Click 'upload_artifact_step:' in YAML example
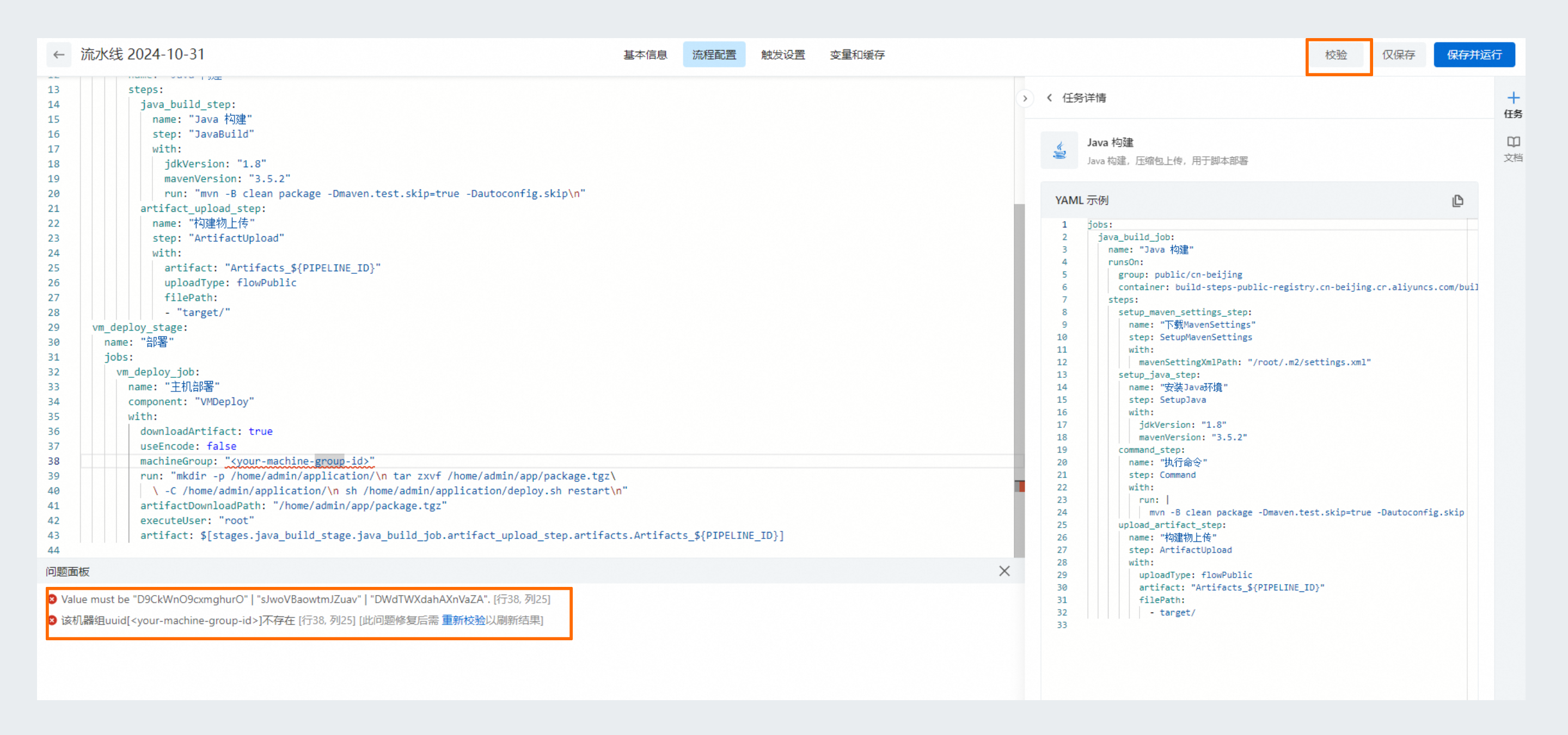The image size is (1568, 735). 1172,525
